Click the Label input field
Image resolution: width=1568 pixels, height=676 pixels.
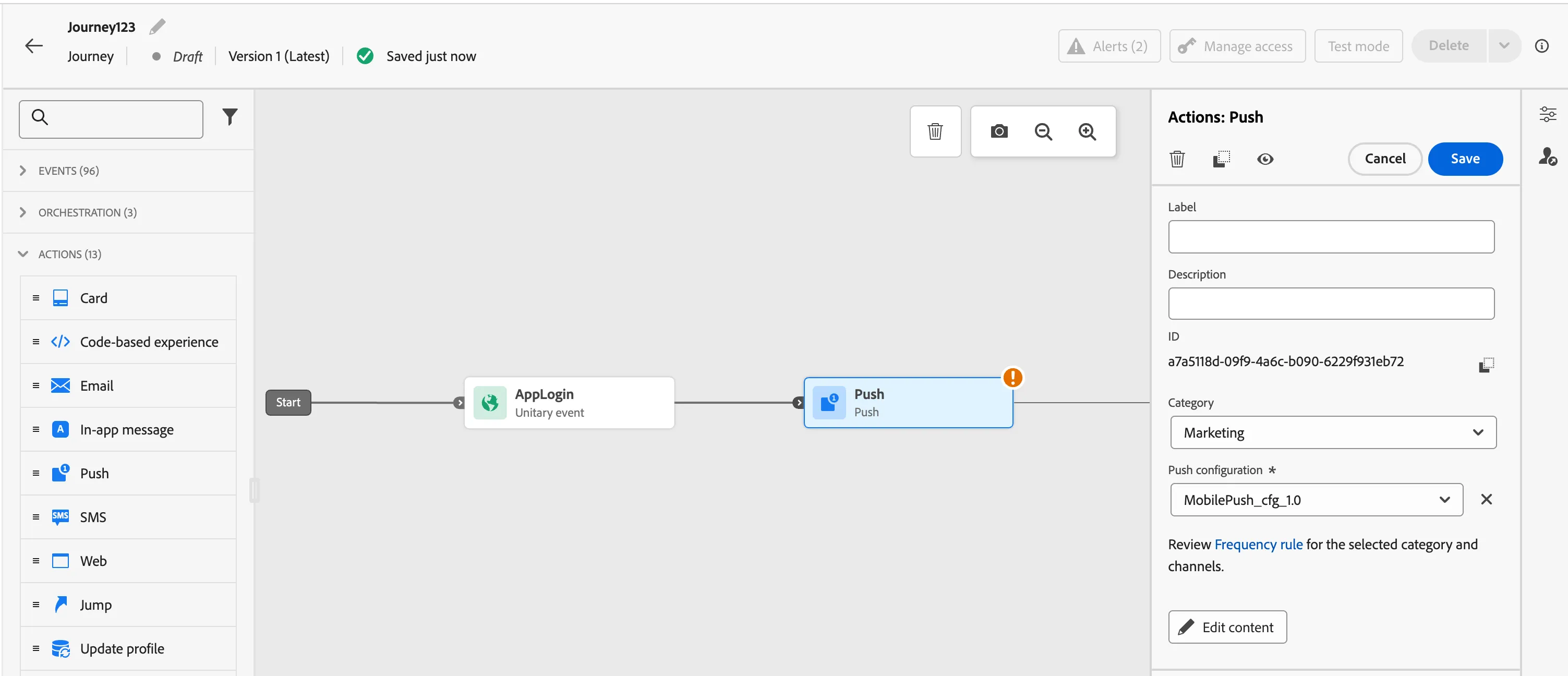pos(1331,237)
